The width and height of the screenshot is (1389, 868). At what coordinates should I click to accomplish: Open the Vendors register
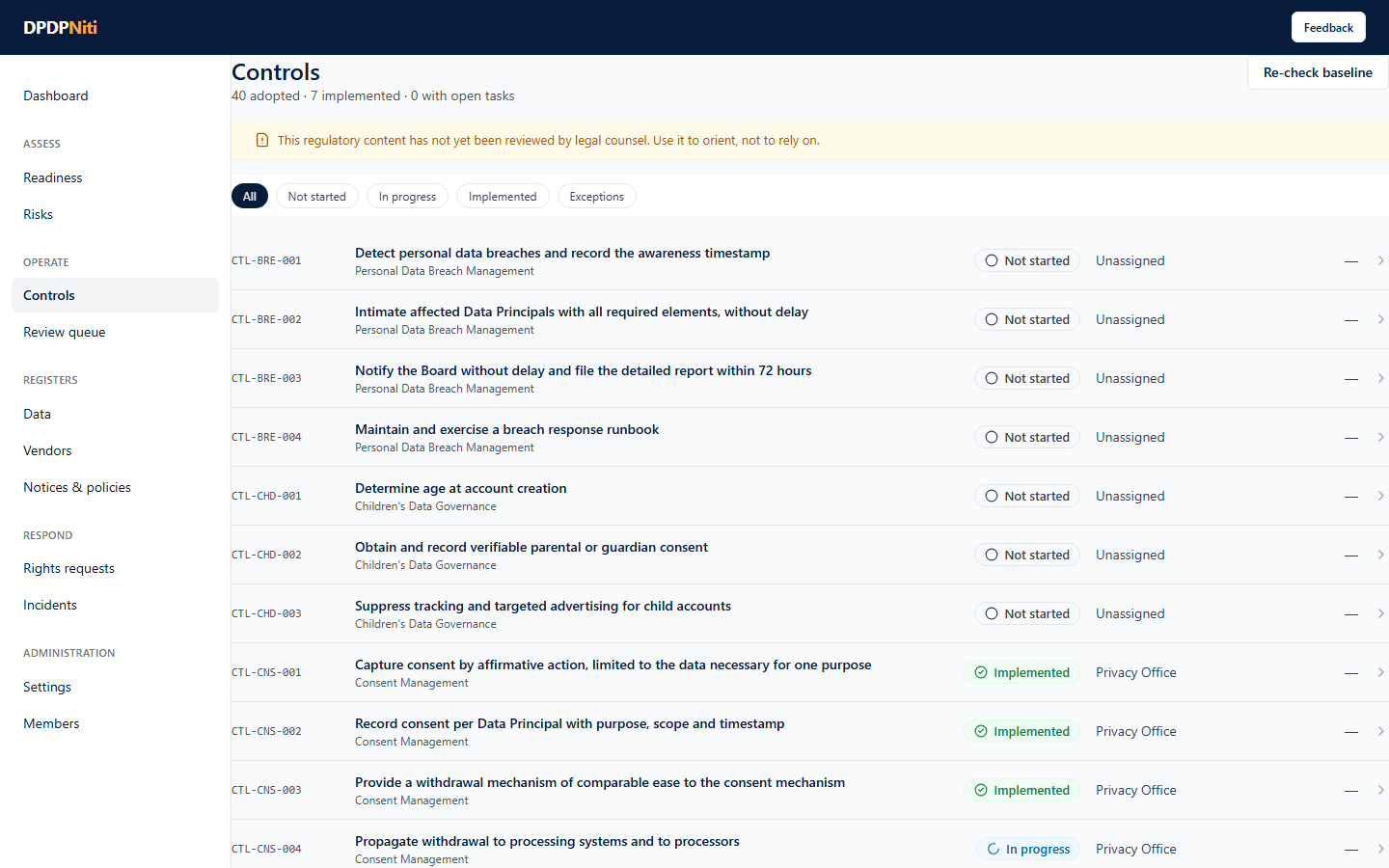click(115, 450)
